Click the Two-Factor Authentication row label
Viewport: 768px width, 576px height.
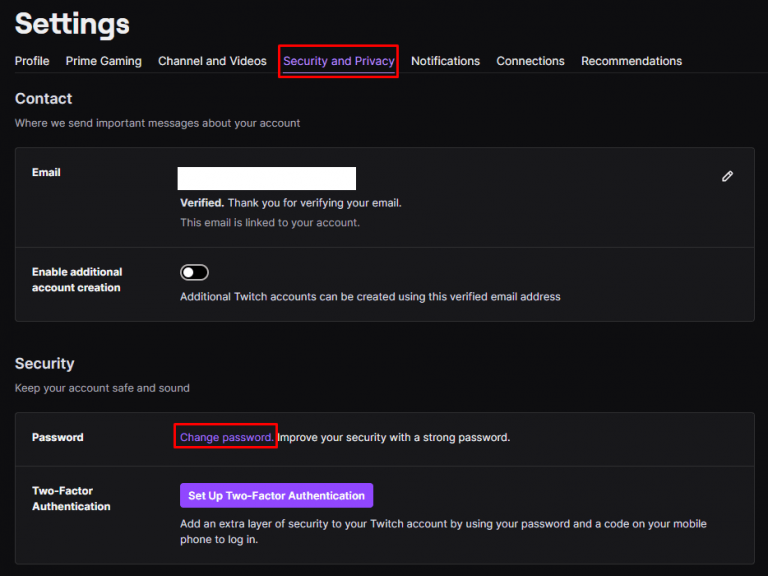coord(71,498)
